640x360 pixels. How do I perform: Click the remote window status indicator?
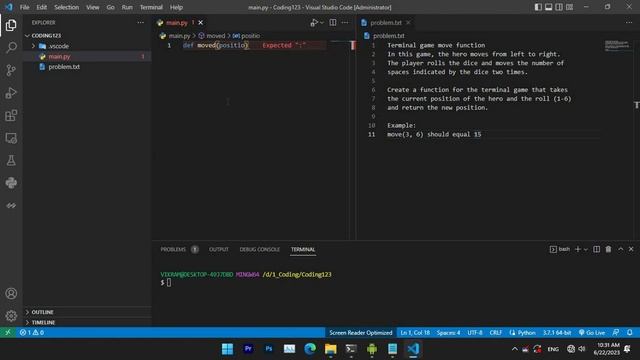8,333
